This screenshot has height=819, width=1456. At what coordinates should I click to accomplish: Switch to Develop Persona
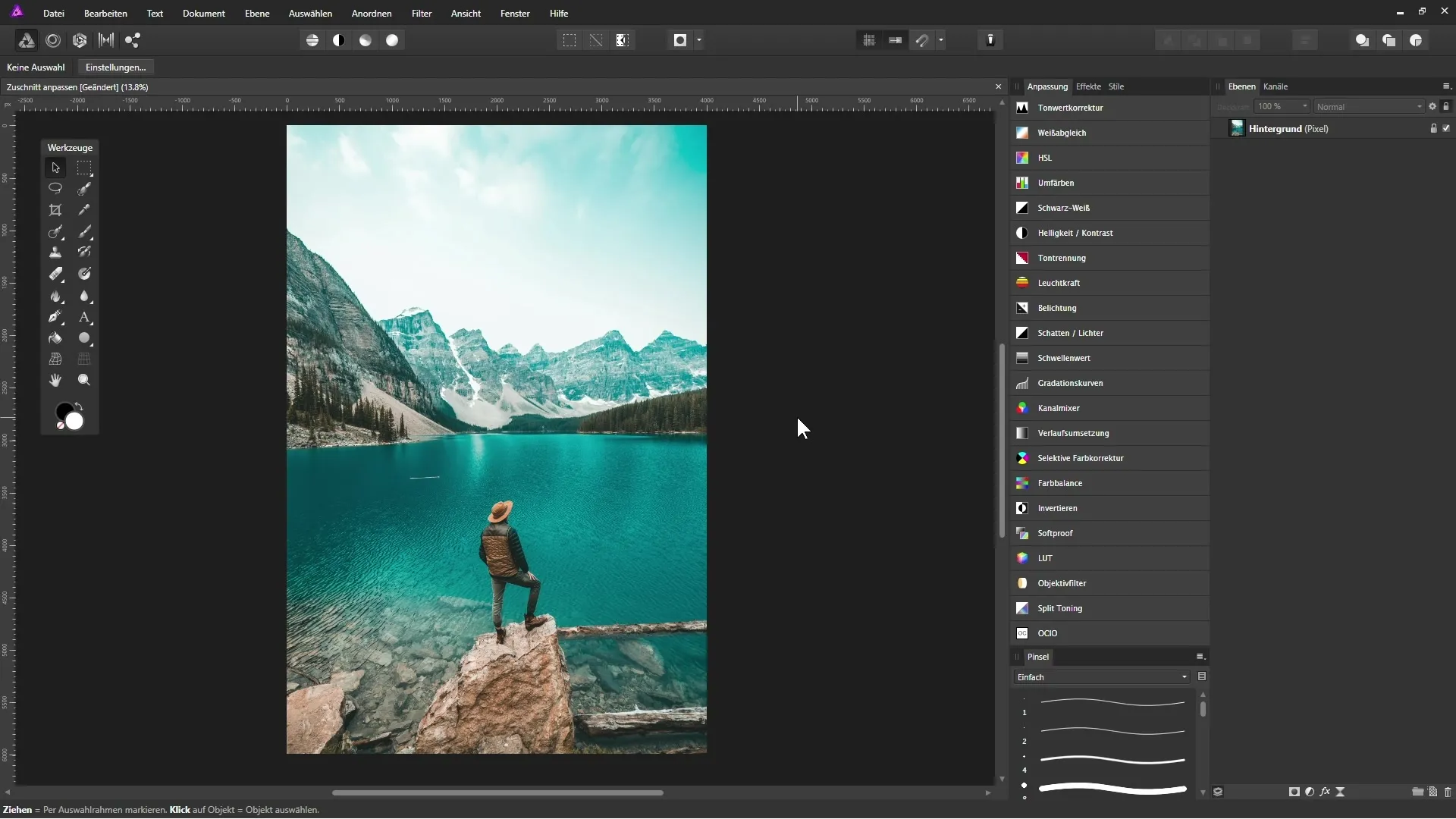tap(80, 40)
